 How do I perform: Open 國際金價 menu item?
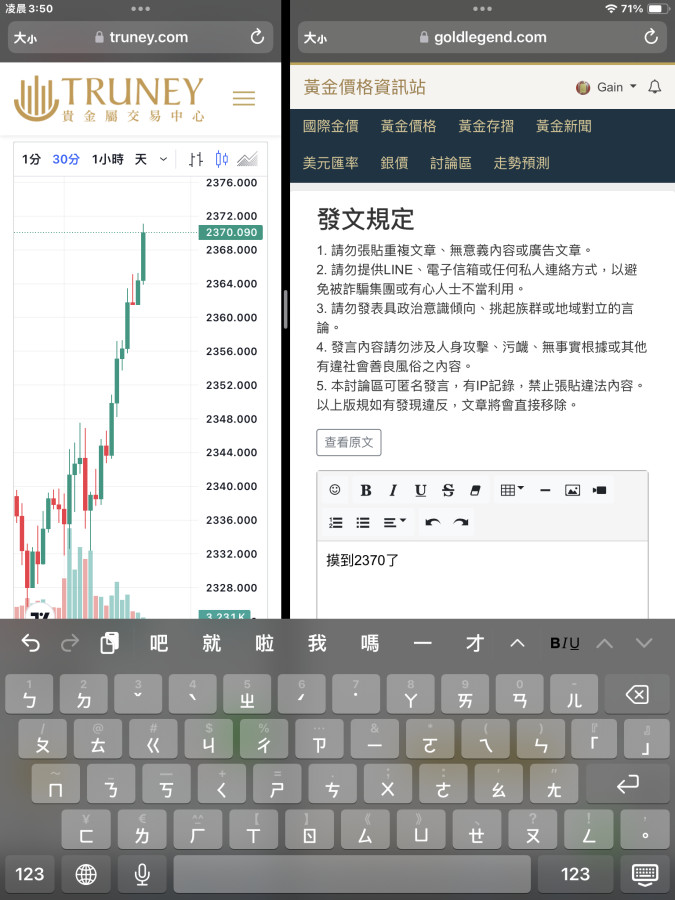point(331,126)
